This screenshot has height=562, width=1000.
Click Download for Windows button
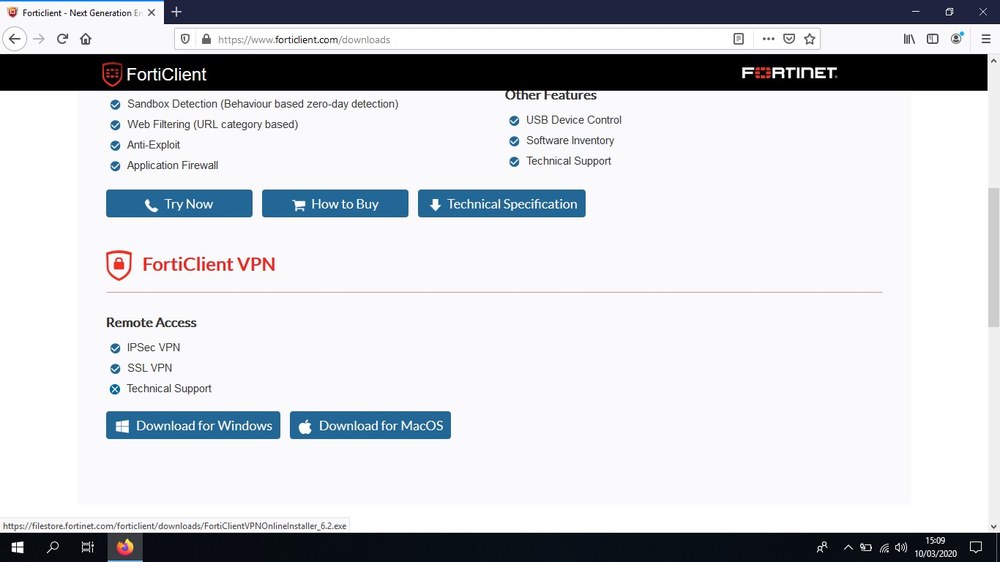coord(193,425)
